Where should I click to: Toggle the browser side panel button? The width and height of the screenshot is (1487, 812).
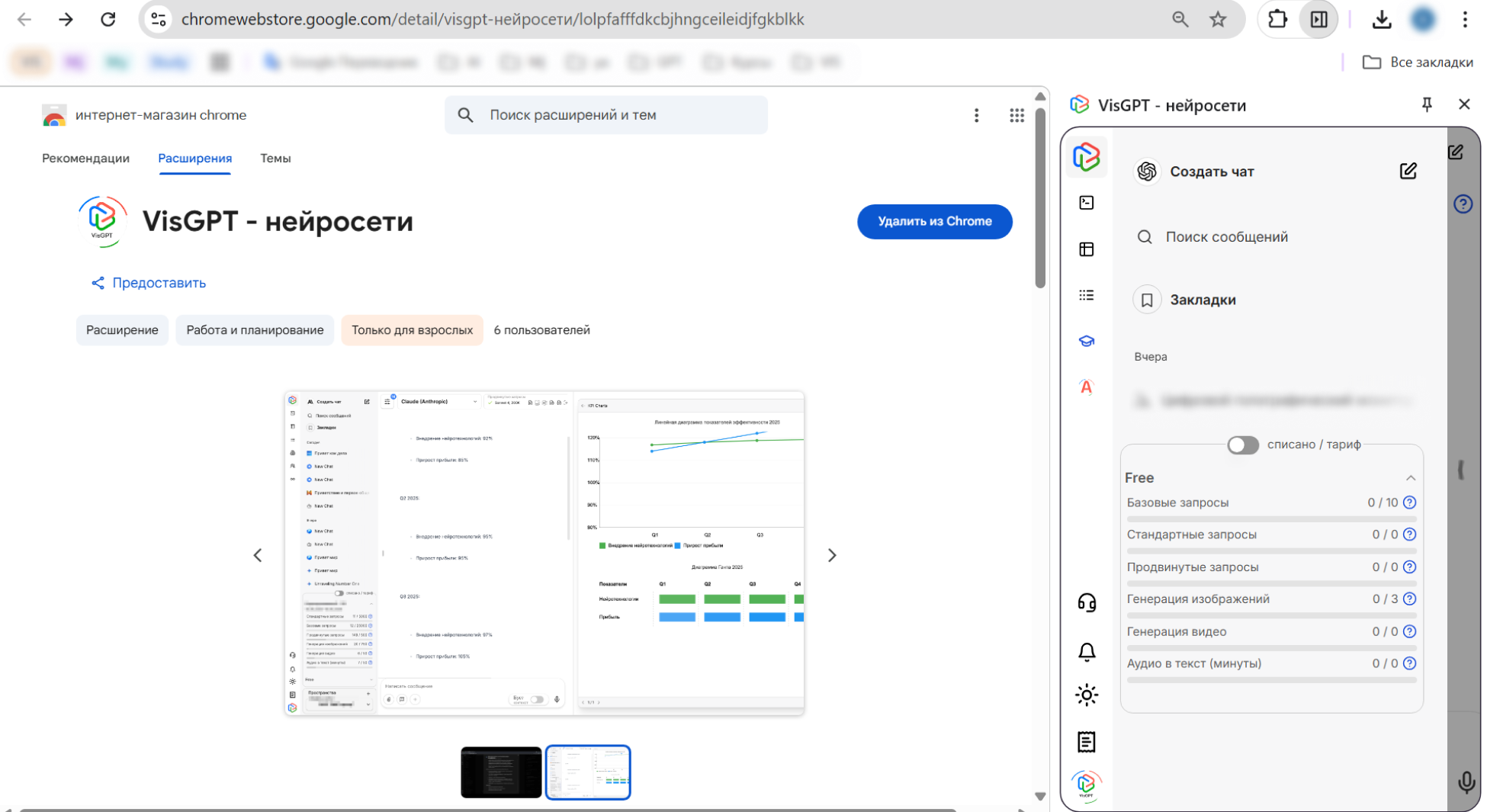click(1319, 20)
